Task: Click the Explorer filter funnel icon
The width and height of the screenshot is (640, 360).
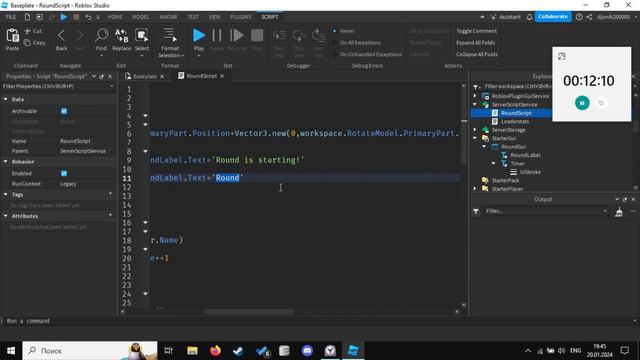Action: (x=476, y=87)
